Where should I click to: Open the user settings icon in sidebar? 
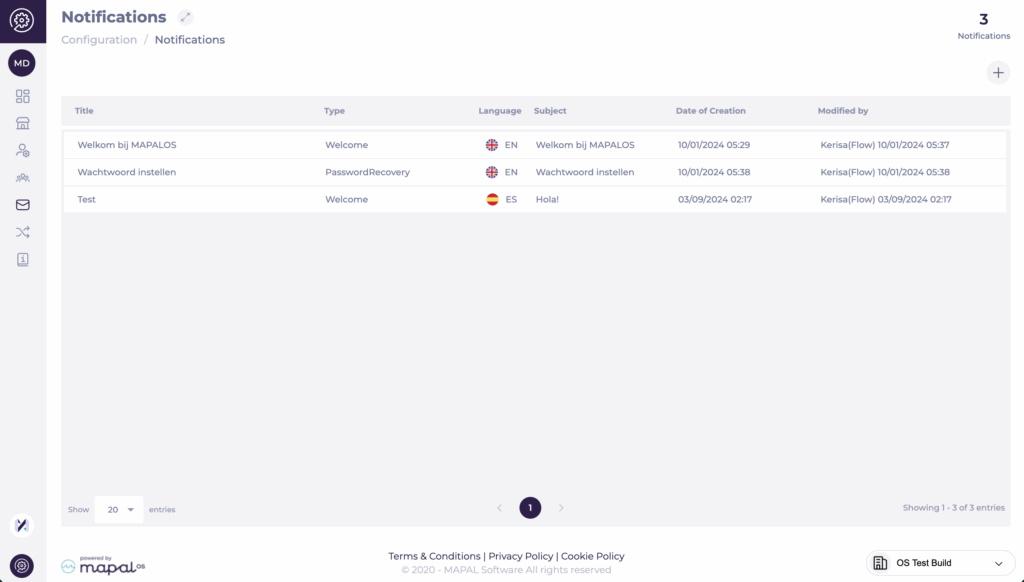pos(22,150)
